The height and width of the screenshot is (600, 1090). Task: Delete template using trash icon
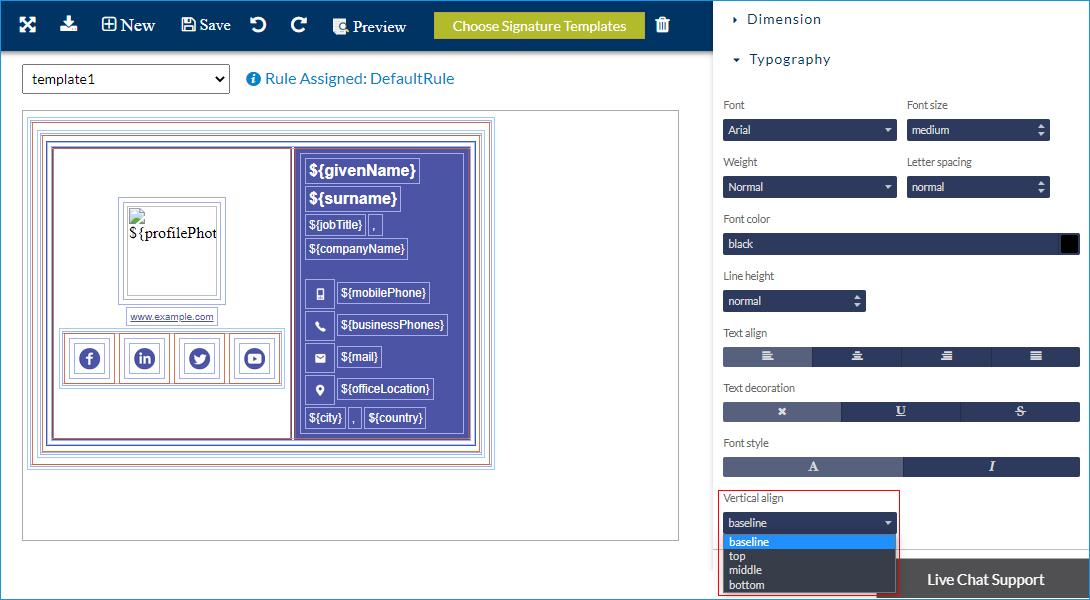[x=662, y=25]
